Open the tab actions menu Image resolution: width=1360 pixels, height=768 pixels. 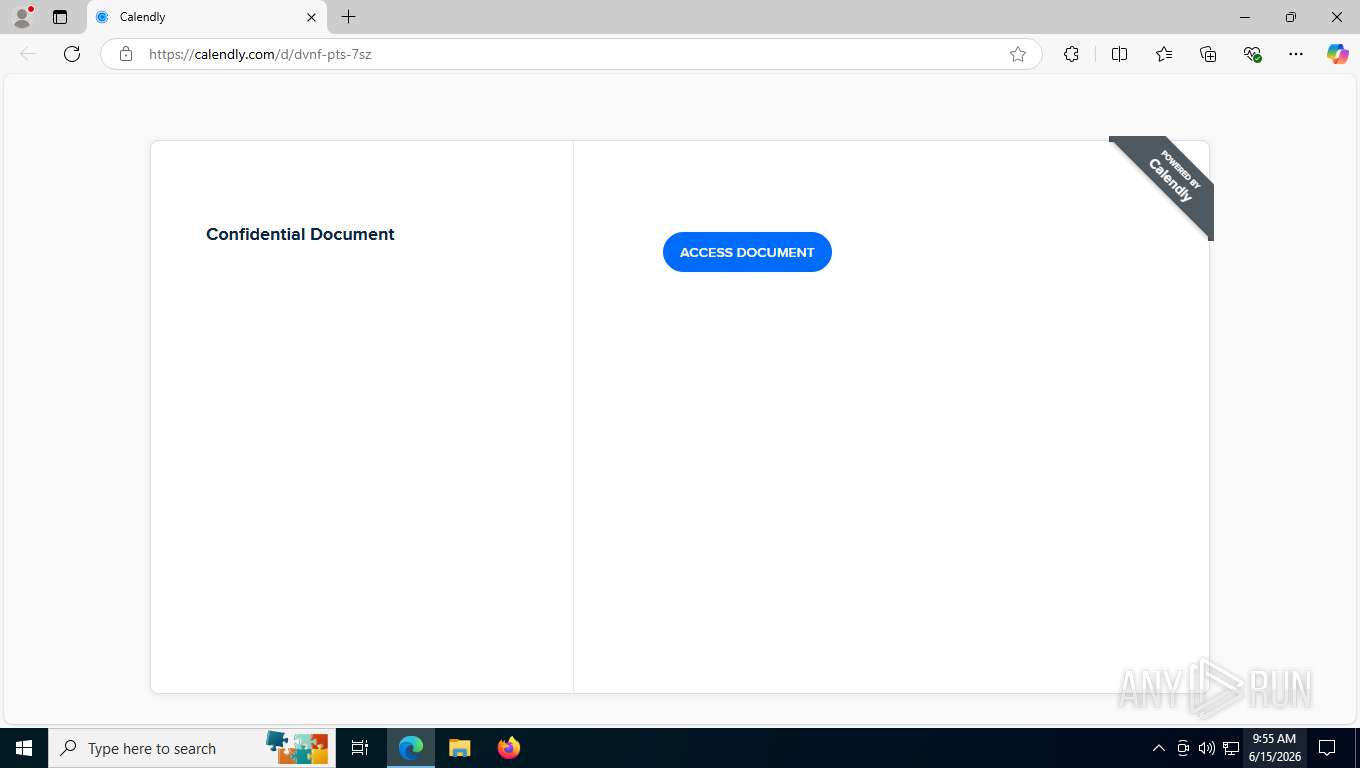(x=60, y=17)
